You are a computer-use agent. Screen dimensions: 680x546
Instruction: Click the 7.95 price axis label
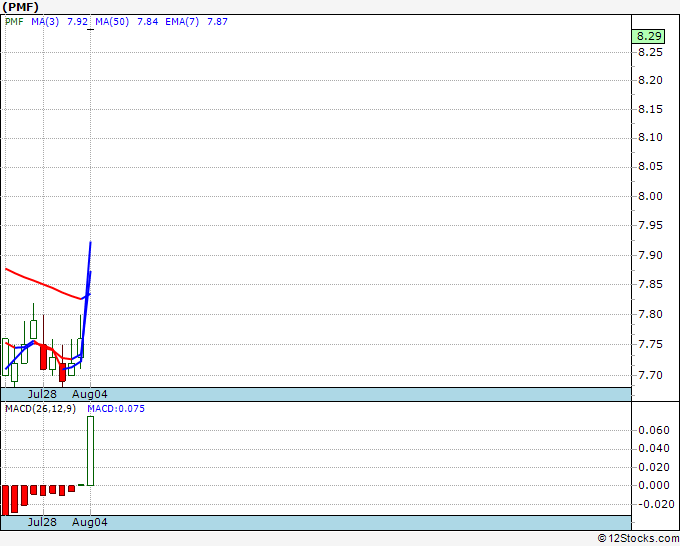pyautogui.click(x=651, y=226)
